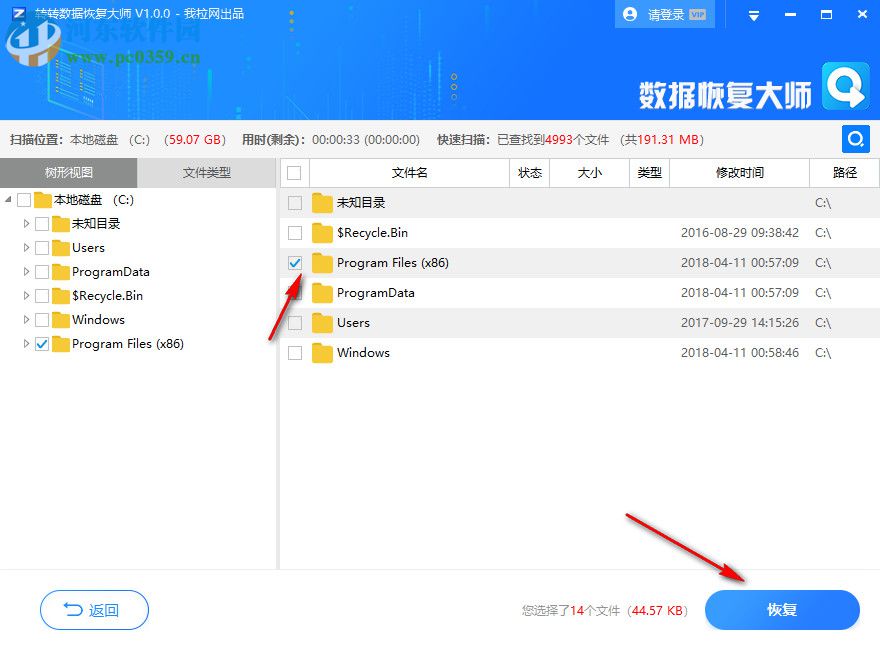Click the $Recycle.Bin folder icon in file list
880x650 pixels.
pos(321,232)
